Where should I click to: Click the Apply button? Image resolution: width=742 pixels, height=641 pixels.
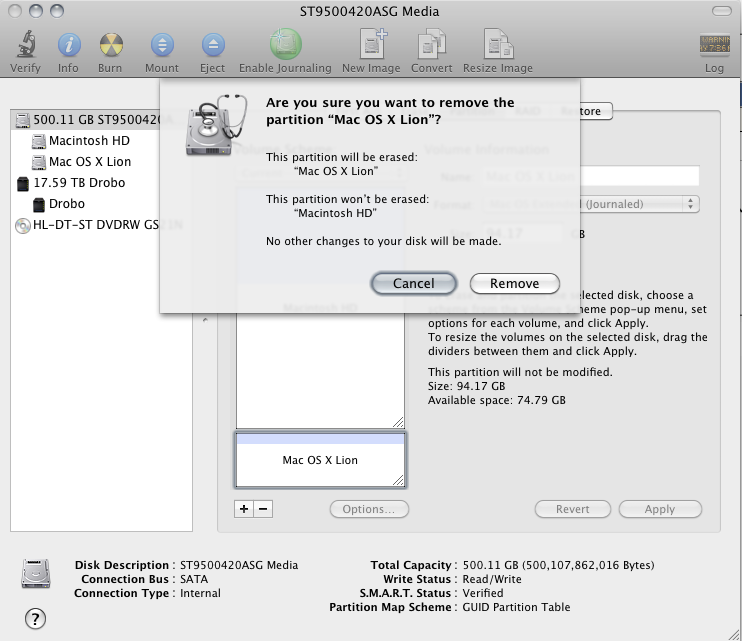tap(660, 509)
